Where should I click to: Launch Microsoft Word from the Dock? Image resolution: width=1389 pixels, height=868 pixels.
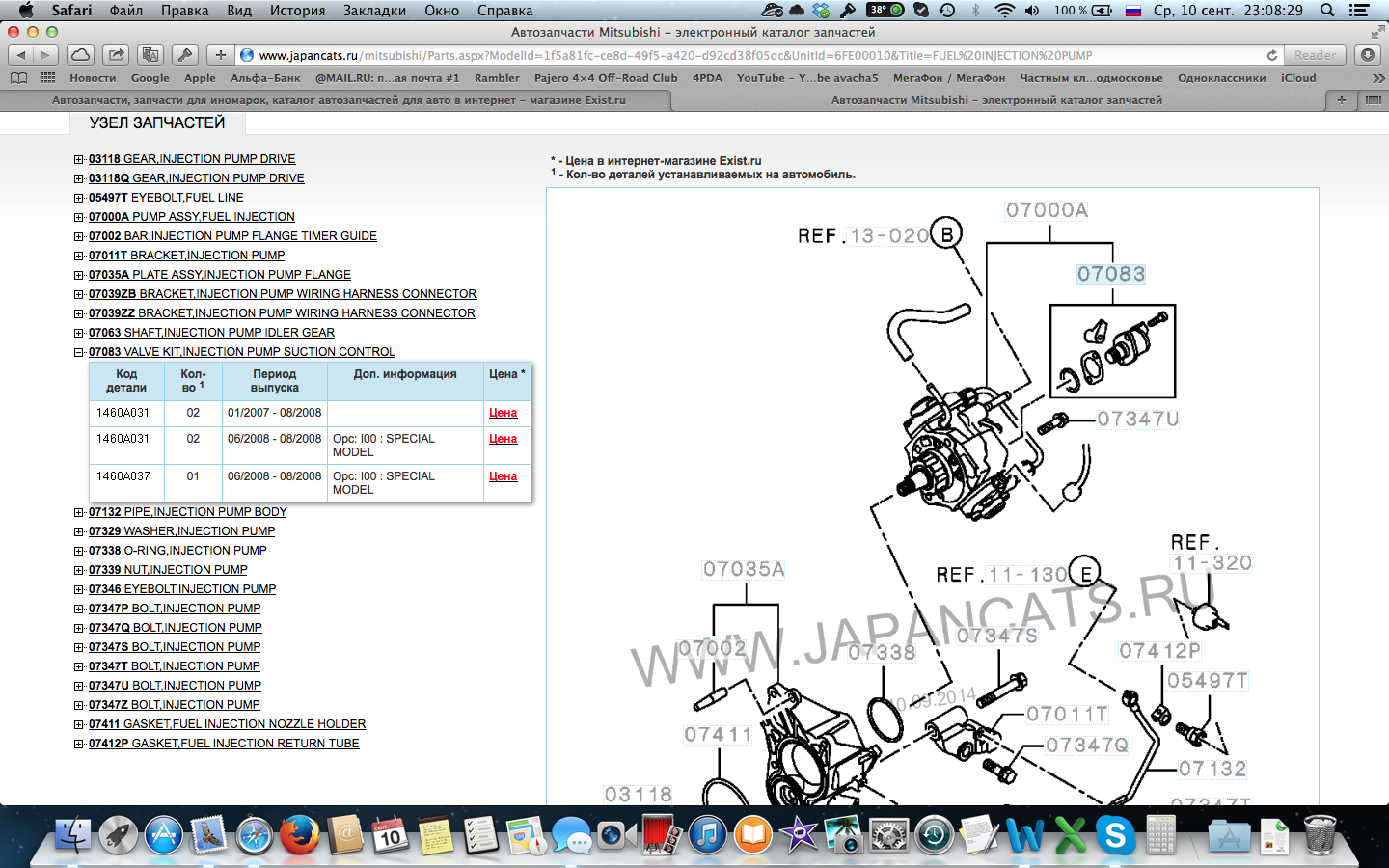1024,835
